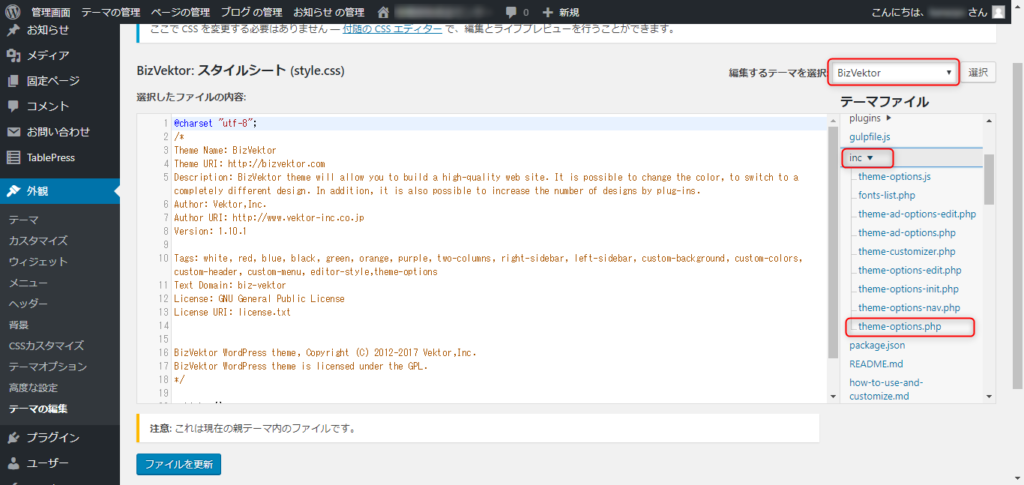Image resolution: width=1024 pixels, height=485 pixels.
Task: Open the メニュー submenu item
Action: [27, 283]
